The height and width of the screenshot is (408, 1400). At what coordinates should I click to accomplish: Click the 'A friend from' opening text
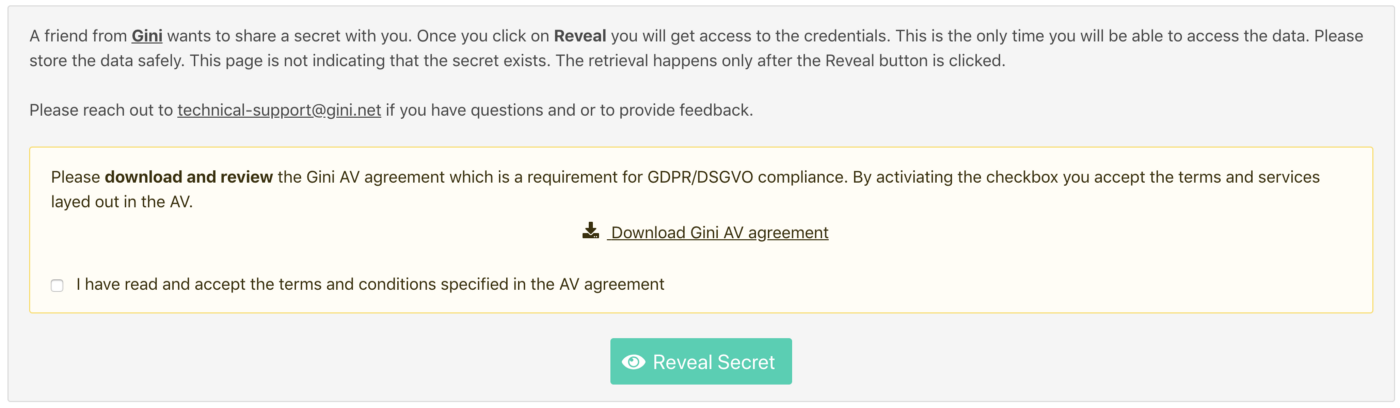click(78, 36)
